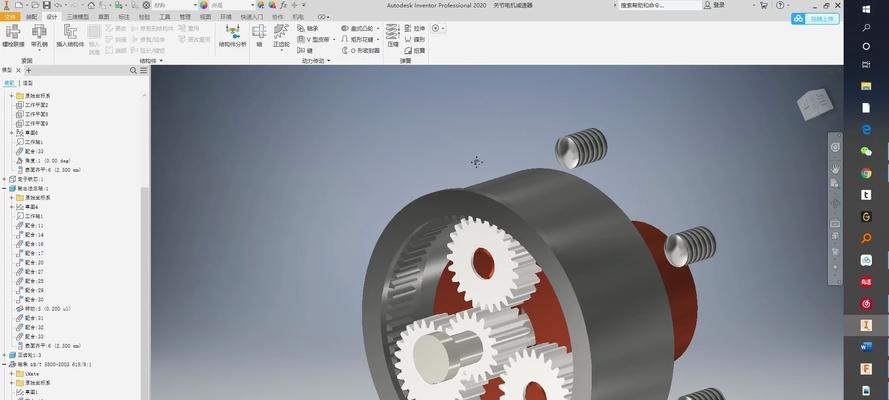Open the full navigation wheel

pos(835,147)
